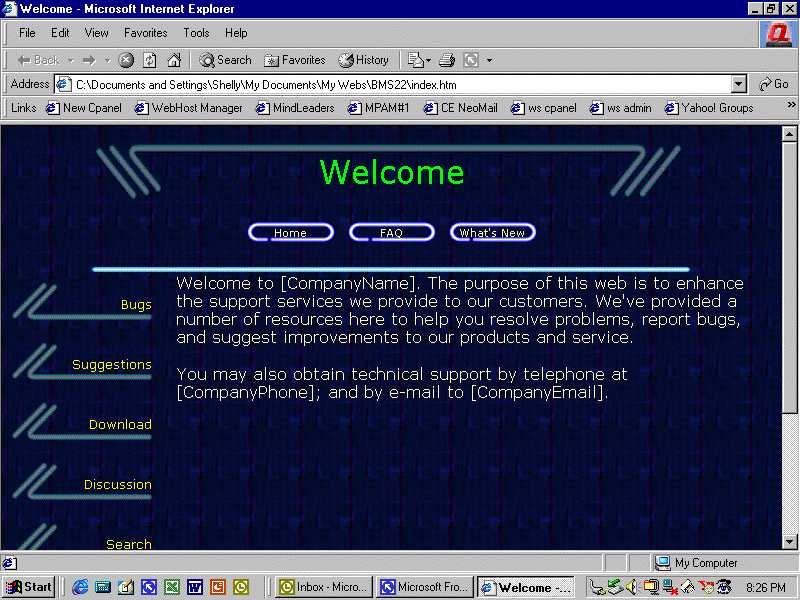Expand the Address bar dropdown list
Screen dimensions: 800x600
pos(739,85)
